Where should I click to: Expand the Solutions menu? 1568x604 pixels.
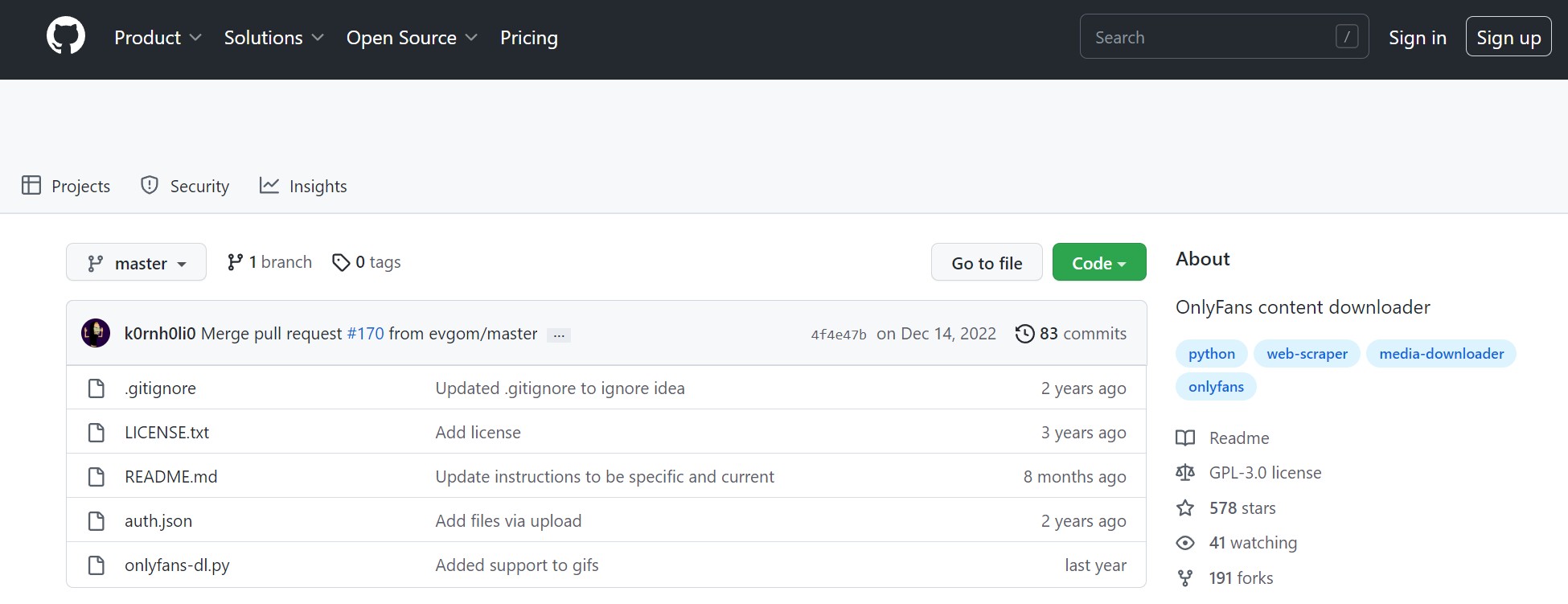point(273,38)
